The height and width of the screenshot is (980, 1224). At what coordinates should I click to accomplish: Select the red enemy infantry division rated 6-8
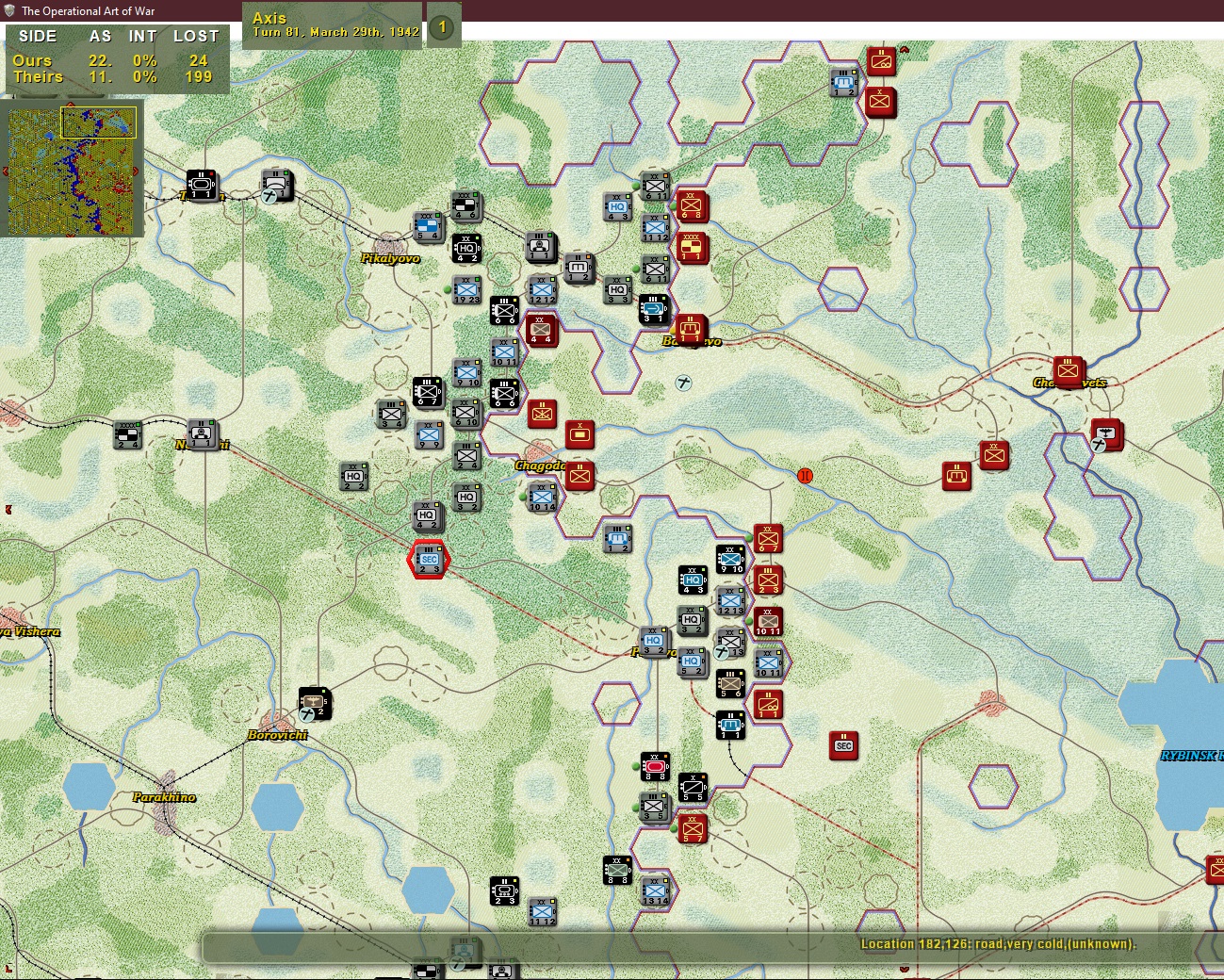click(692, 205)
